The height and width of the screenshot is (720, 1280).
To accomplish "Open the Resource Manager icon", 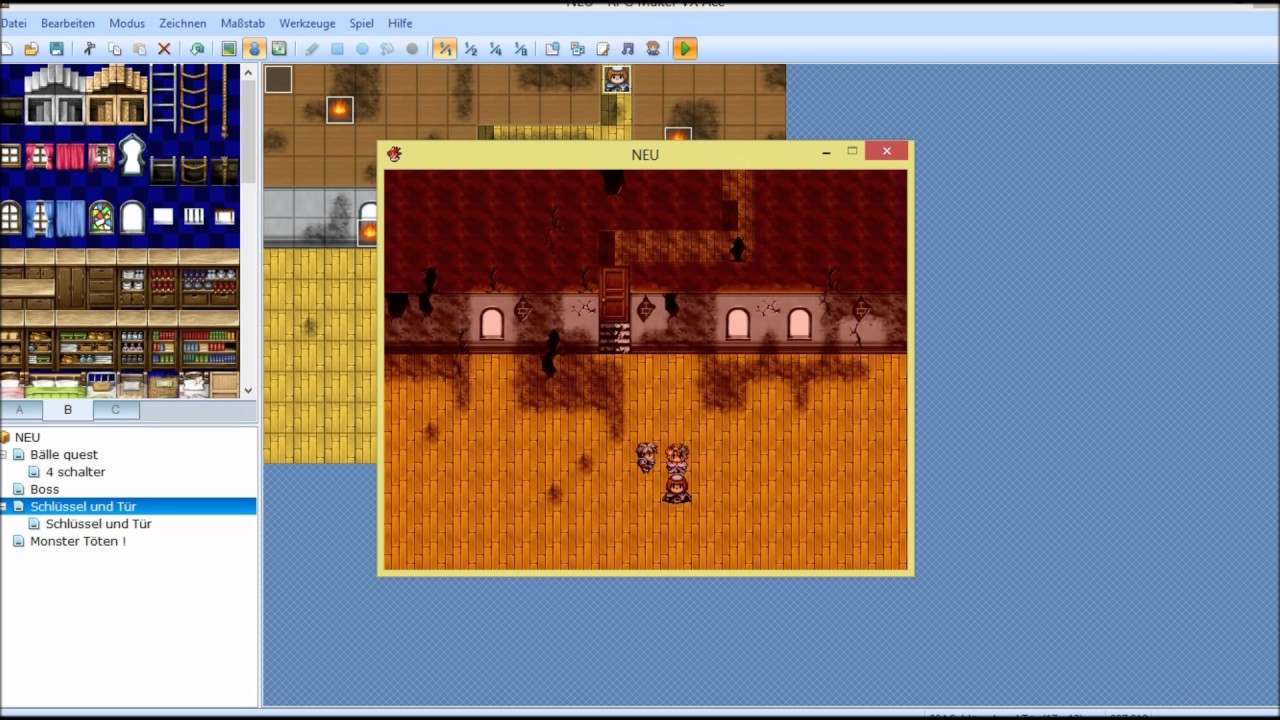I will coord(577,48).
